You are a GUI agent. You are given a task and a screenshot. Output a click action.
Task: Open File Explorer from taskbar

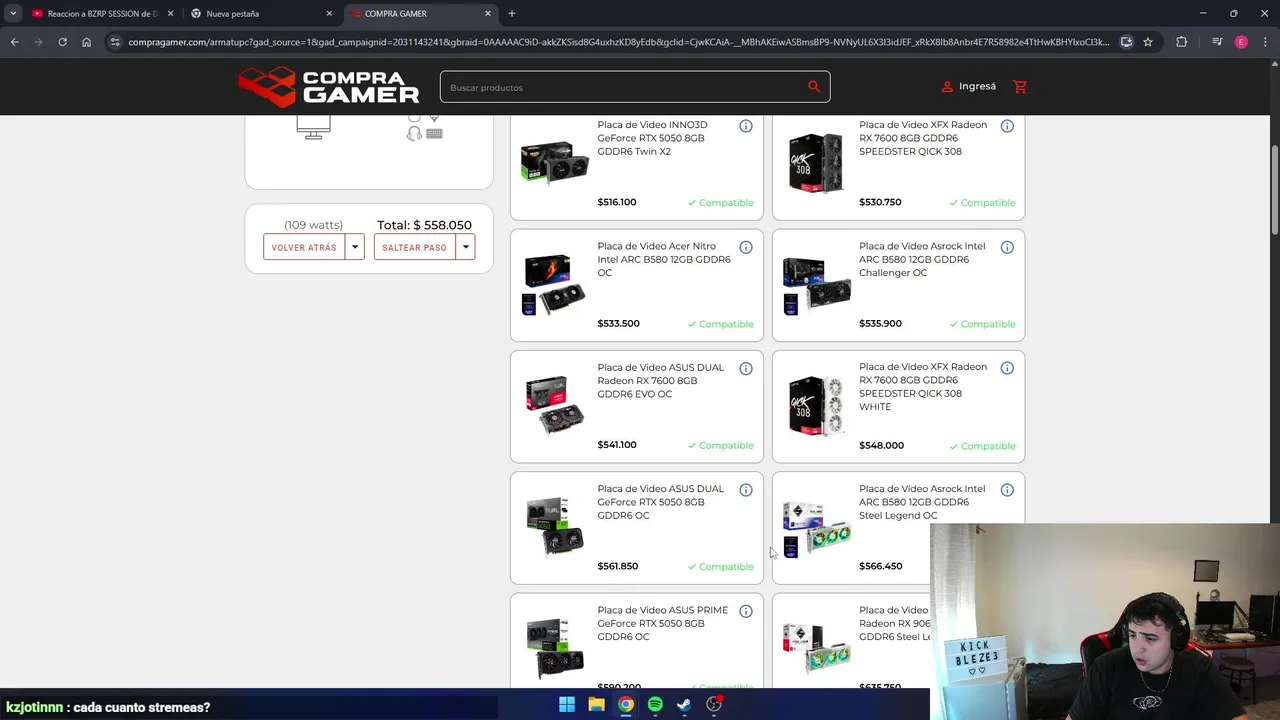pos(596,705)
